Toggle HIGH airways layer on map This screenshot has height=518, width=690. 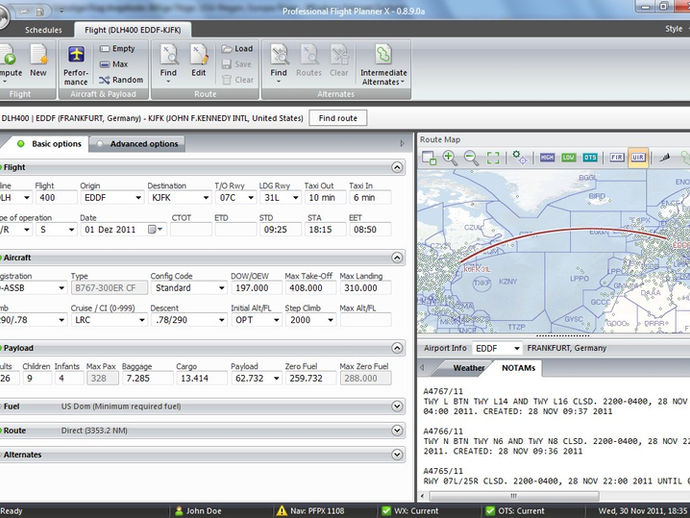coord(547,158)
